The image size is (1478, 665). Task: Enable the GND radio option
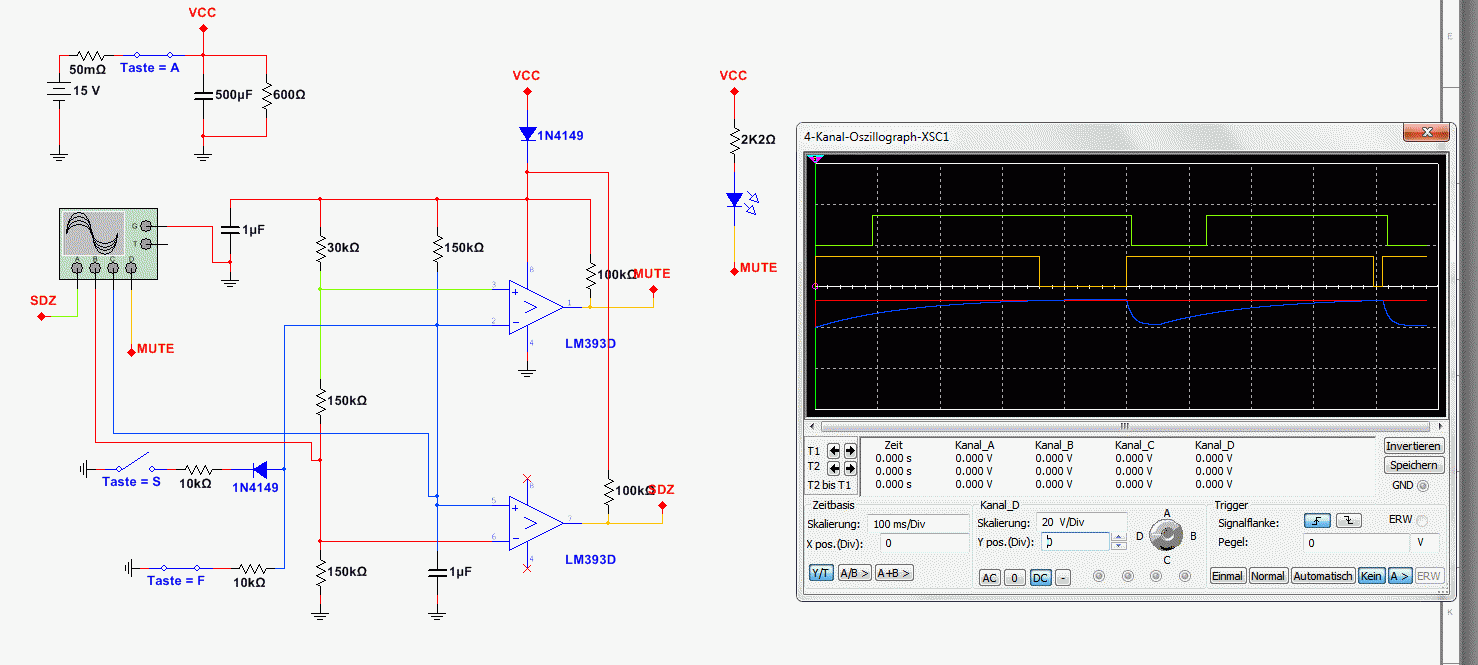[x=1423, y=486]
